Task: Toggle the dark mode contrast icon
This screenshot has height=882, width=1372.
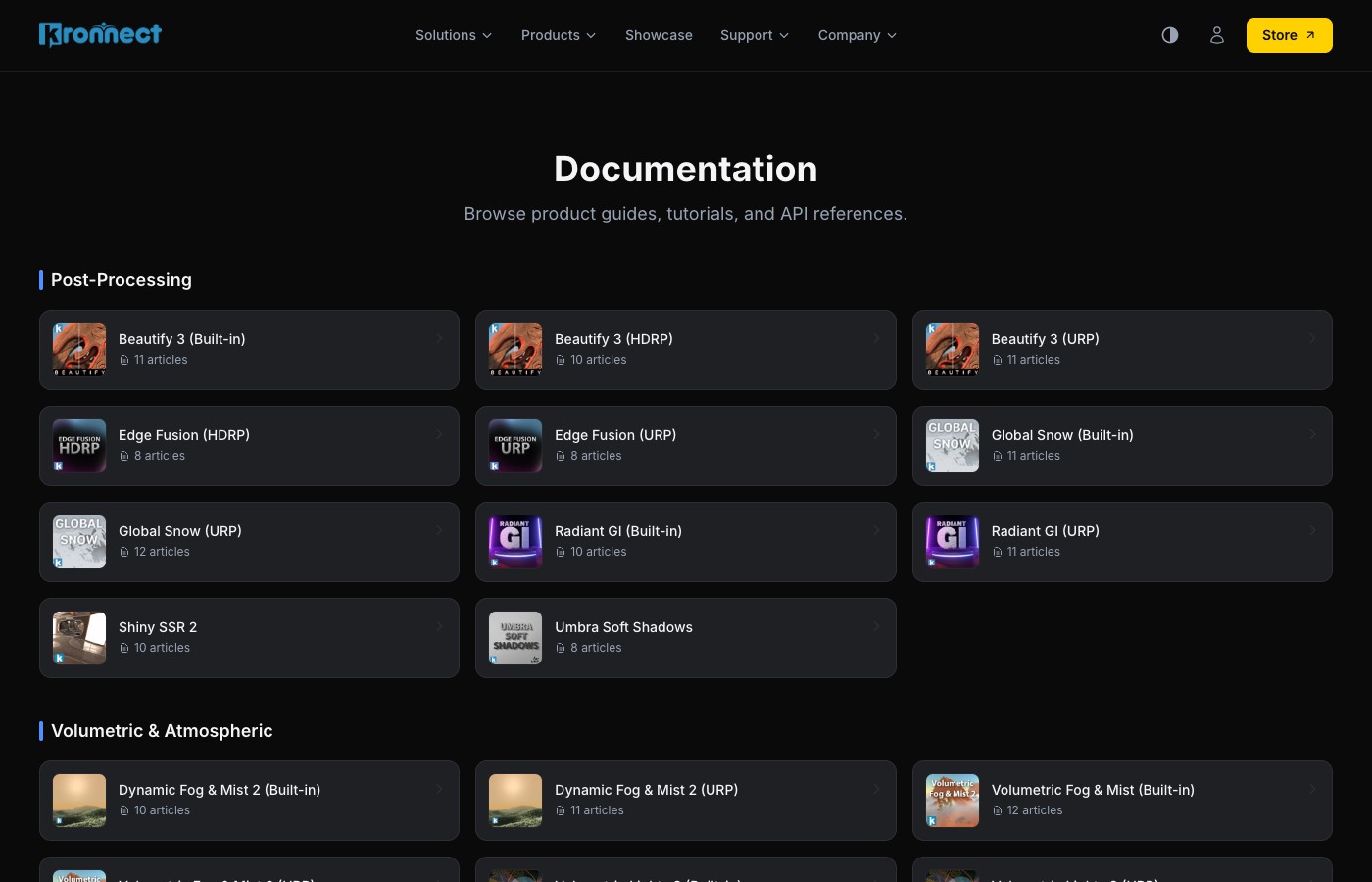Action: pos(1170,35)
